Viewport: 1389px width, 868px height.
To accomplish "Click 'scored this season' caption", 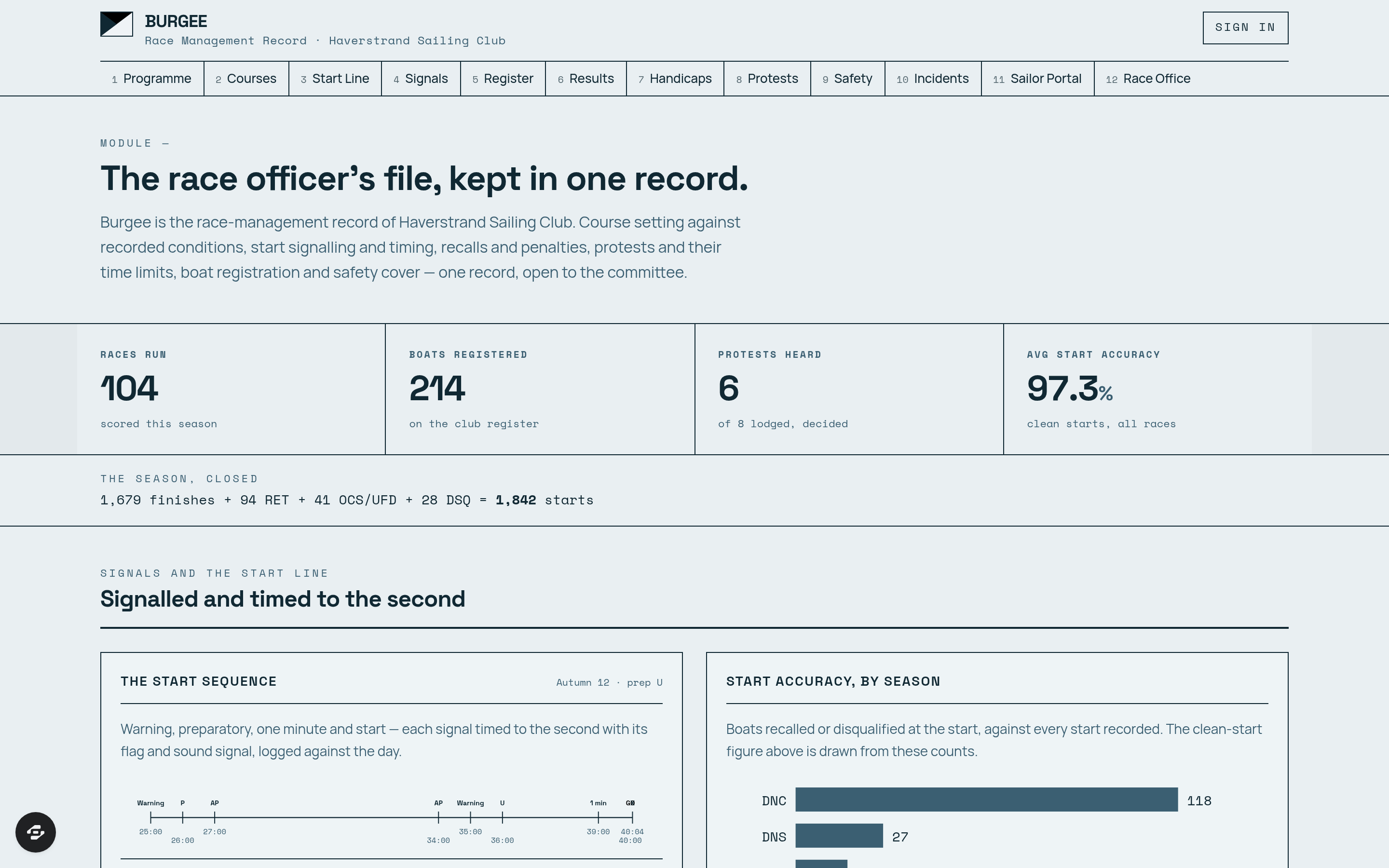I will point(159,424).
